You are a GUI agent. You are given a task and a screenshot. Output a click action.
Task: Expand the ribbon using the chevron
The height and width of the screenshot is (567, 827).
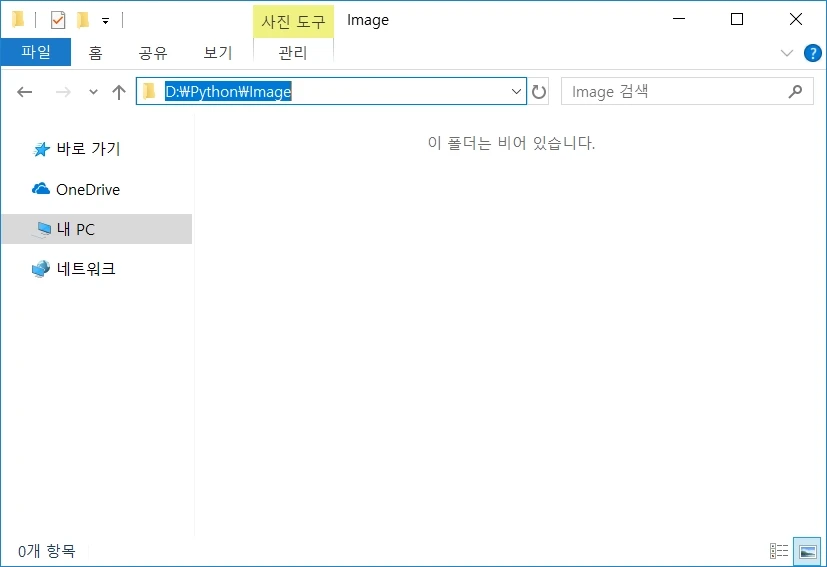point(786,53)
